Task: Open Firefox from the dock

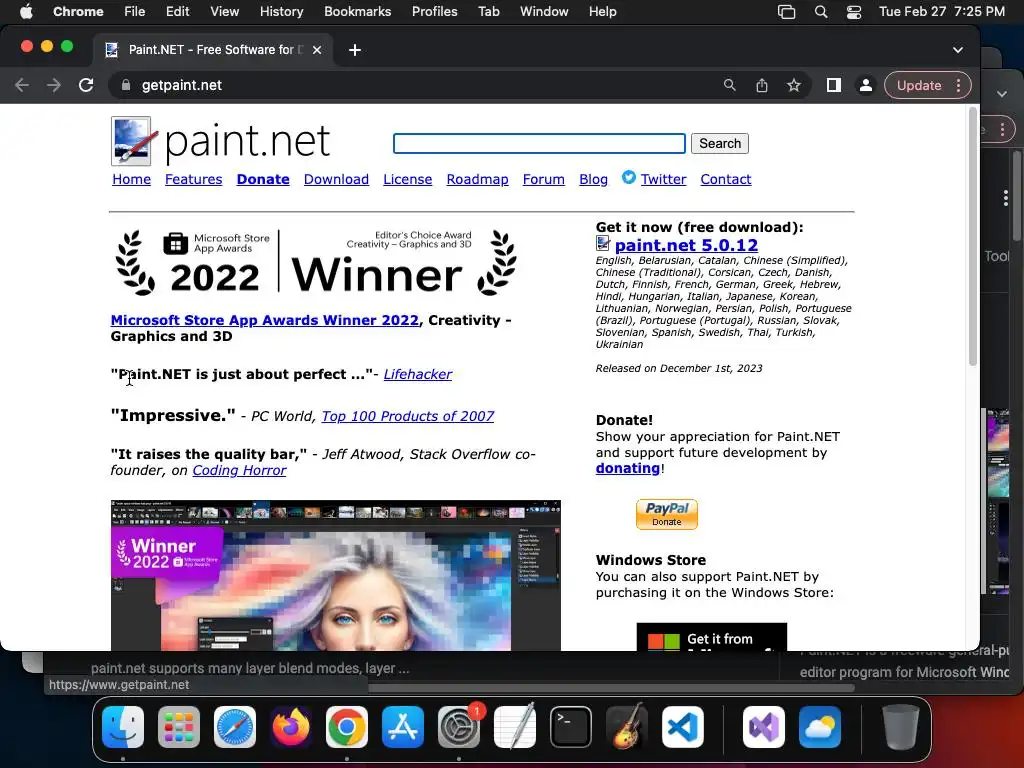Action: click(291, 727)
